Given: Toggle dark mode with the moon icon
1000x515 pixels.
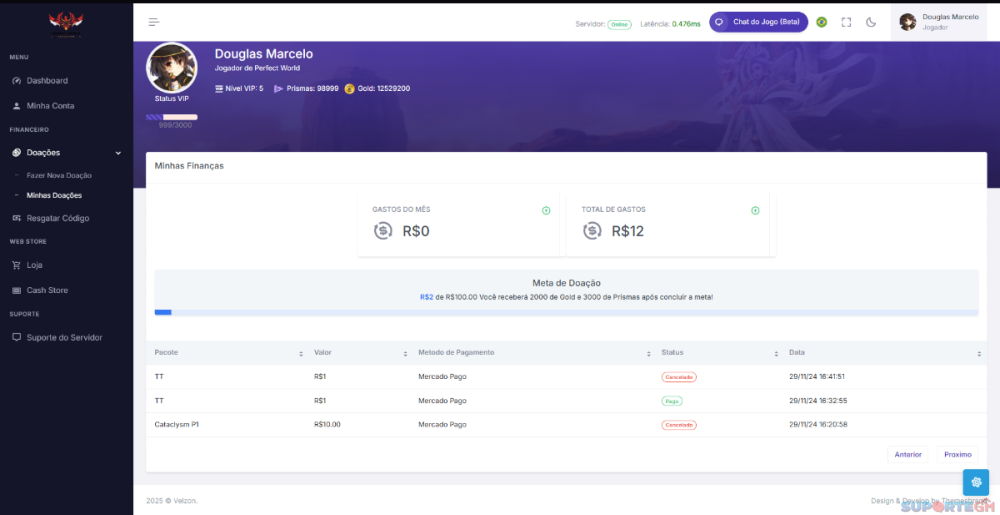Looking at the screenshot, I should click(871, 22).
